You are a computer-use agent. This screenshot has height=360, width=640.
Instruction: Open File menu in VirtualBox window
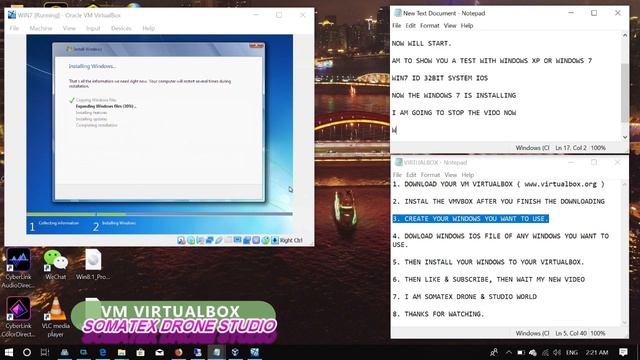click(x=14, y=28)
